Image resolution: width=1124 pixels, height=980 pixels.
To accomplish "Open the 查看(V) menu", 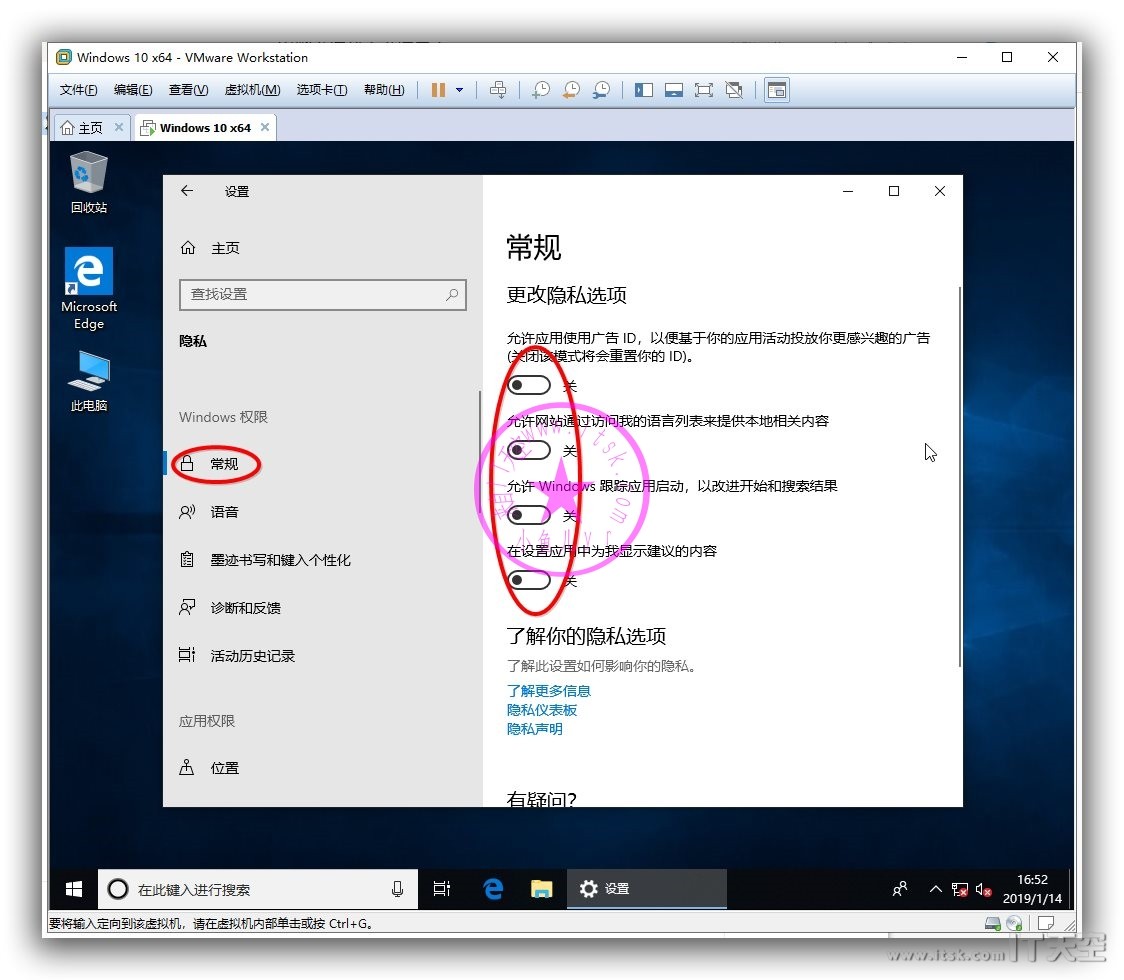I will pos(189,90).
